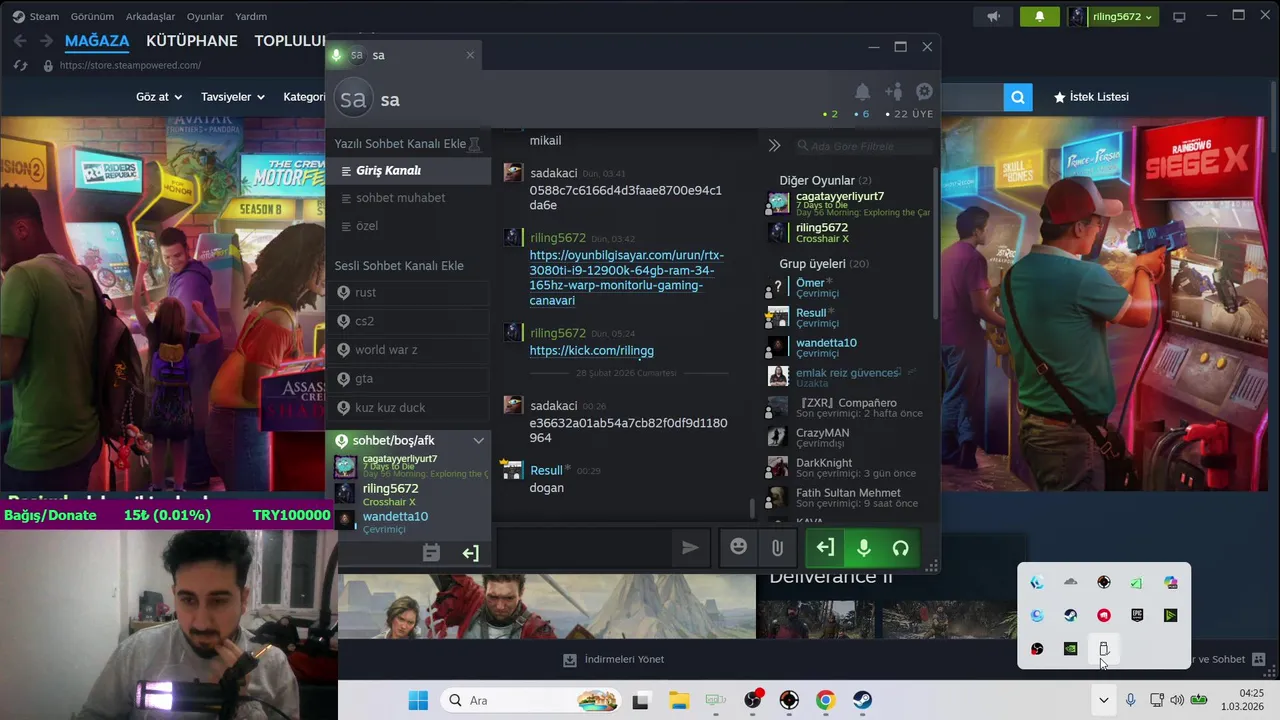Expand the Tavsiyeler dropdown in store
1280x720 pixels.
(233, 97)
